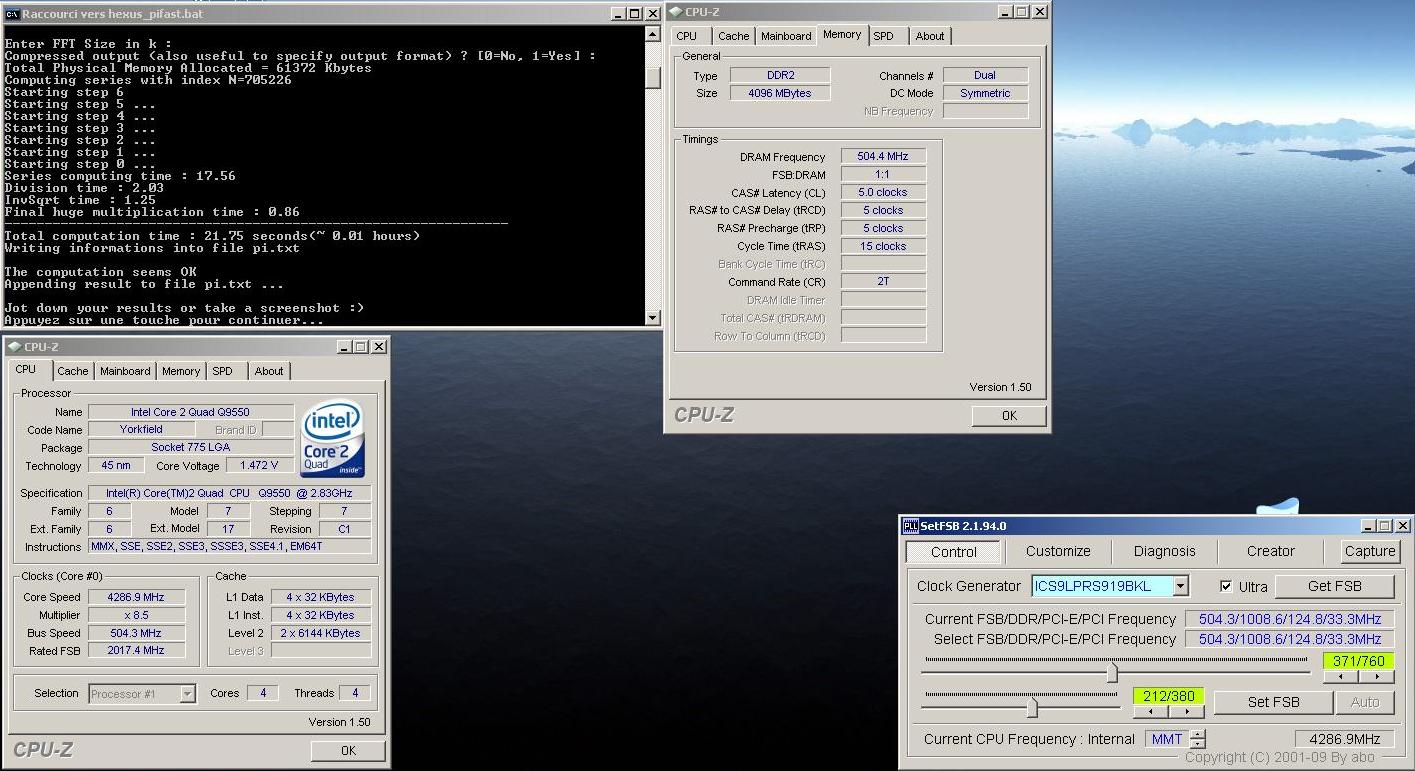The height and width of the screenshot is (771, 1415).
Task: Click the upper FSB slider thumb
Action: [x=1112, y=672]
